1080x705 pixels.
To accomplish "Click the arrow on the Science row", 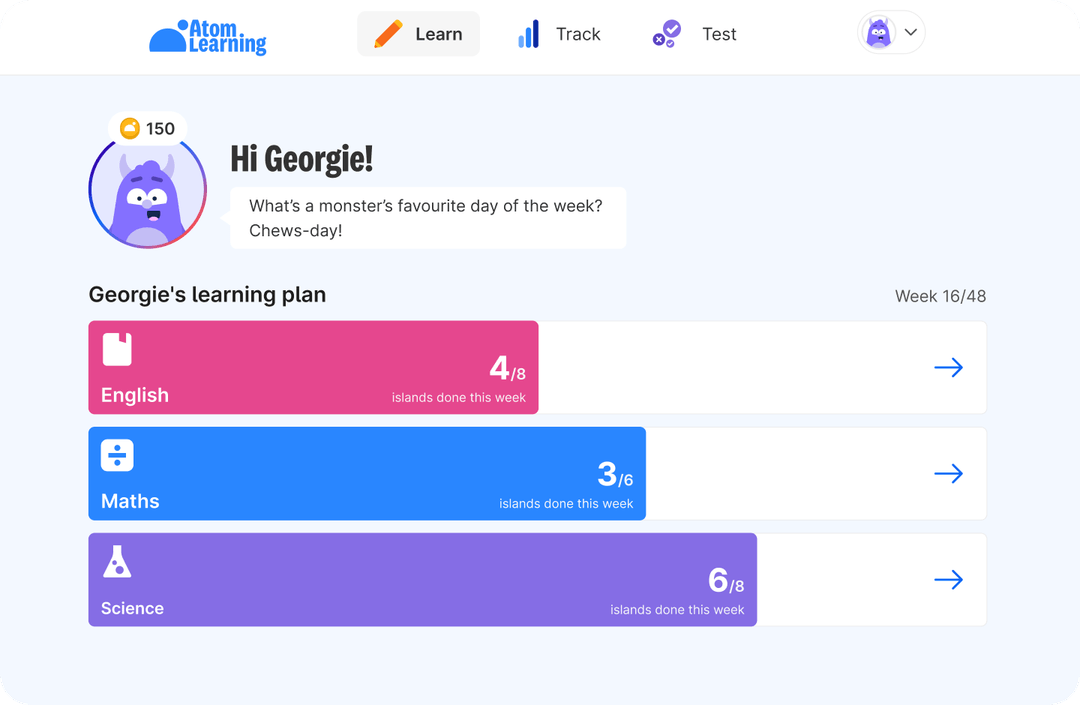I will pos(948,579).
